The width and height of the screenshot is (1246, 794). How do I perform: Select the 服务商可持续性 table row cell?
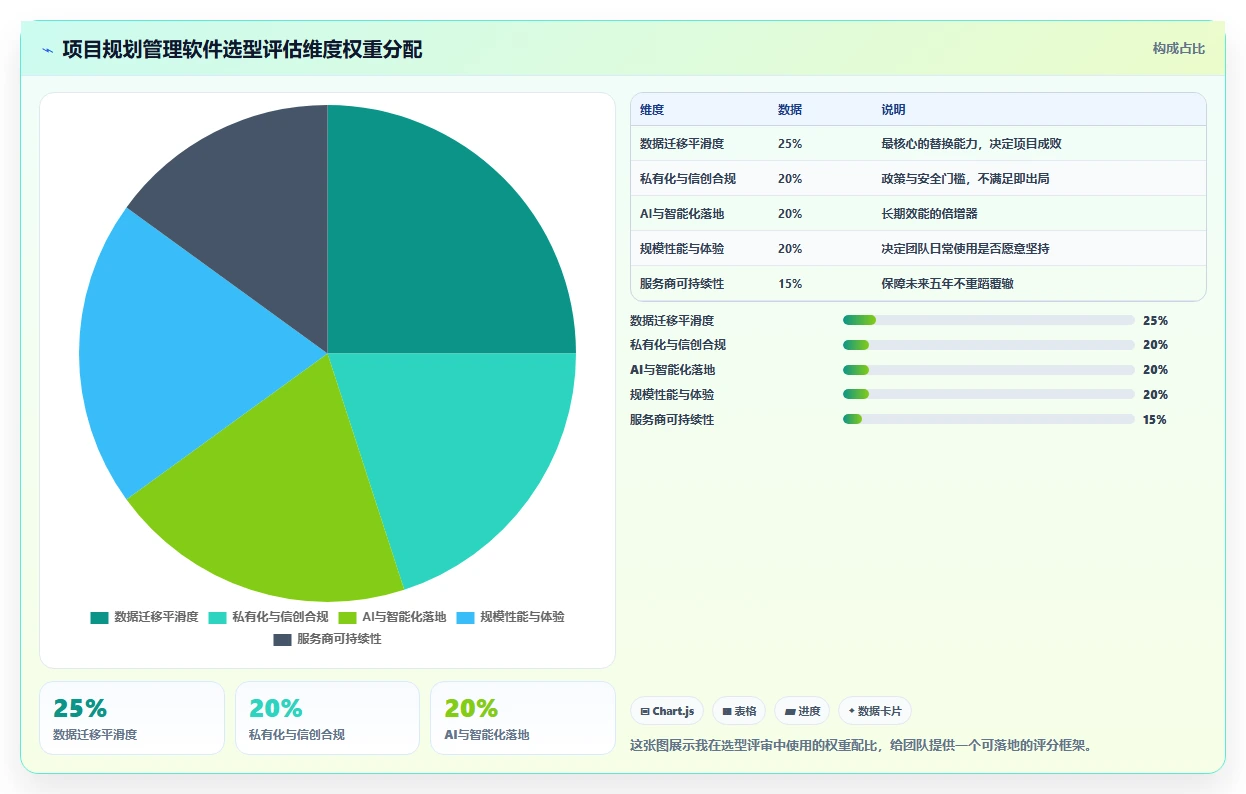click(682, 284)
